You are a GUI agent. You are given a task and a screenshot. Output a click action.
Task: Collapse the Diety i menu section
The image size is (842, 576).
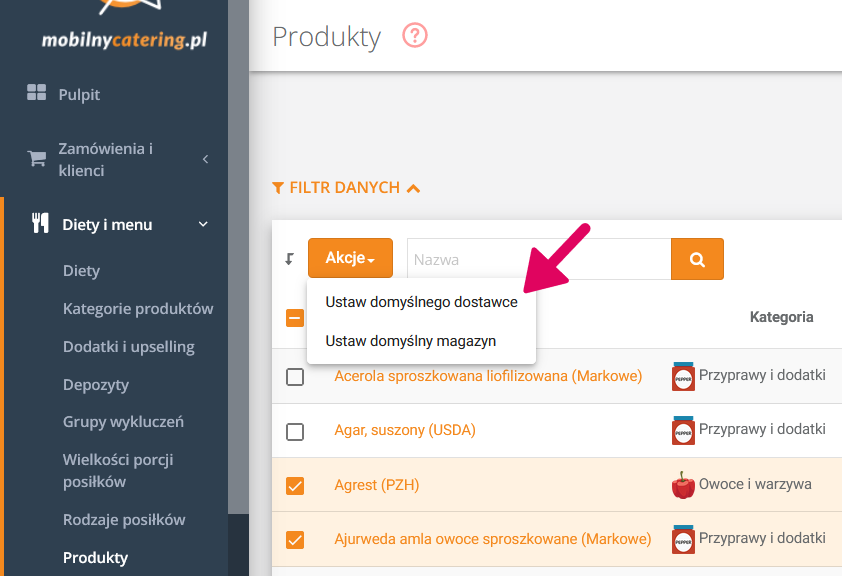point(203,224)
